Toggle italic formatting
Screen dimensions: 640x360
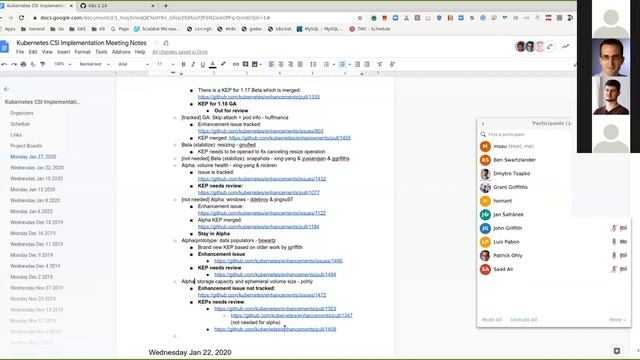193,64
